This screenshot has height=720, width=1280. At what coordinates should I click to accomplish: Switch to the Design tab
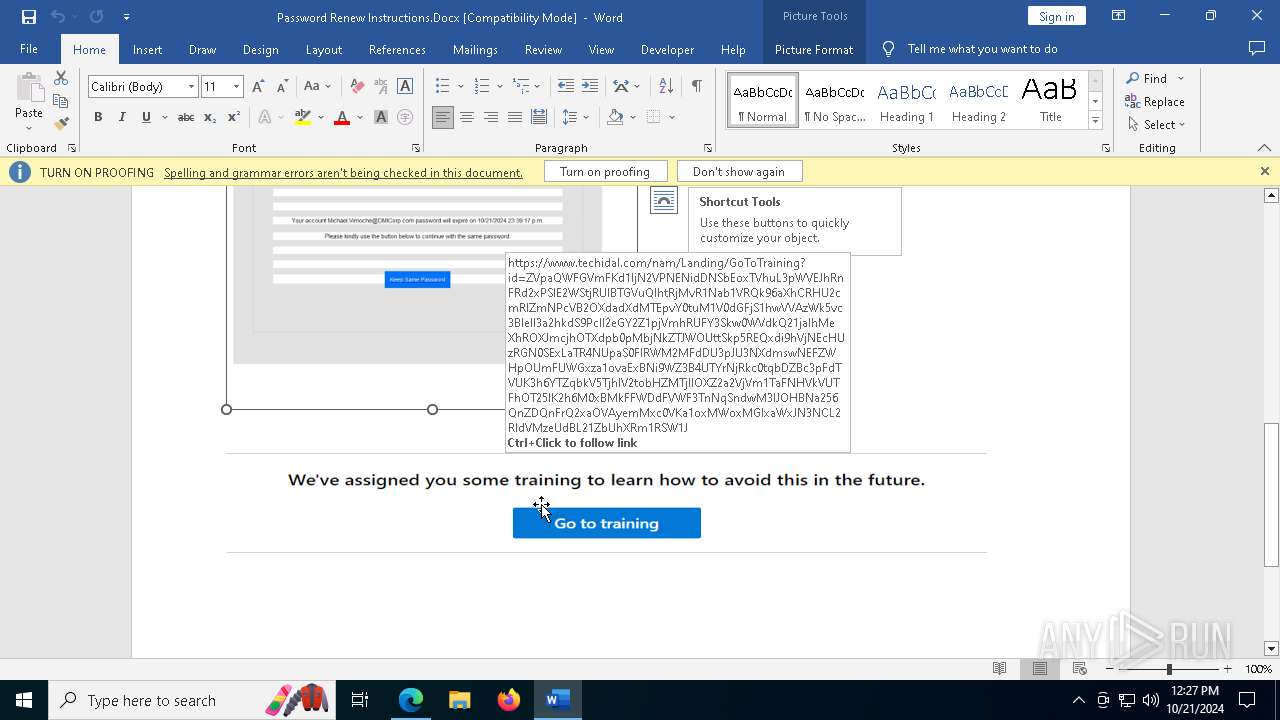coord(260,49)
